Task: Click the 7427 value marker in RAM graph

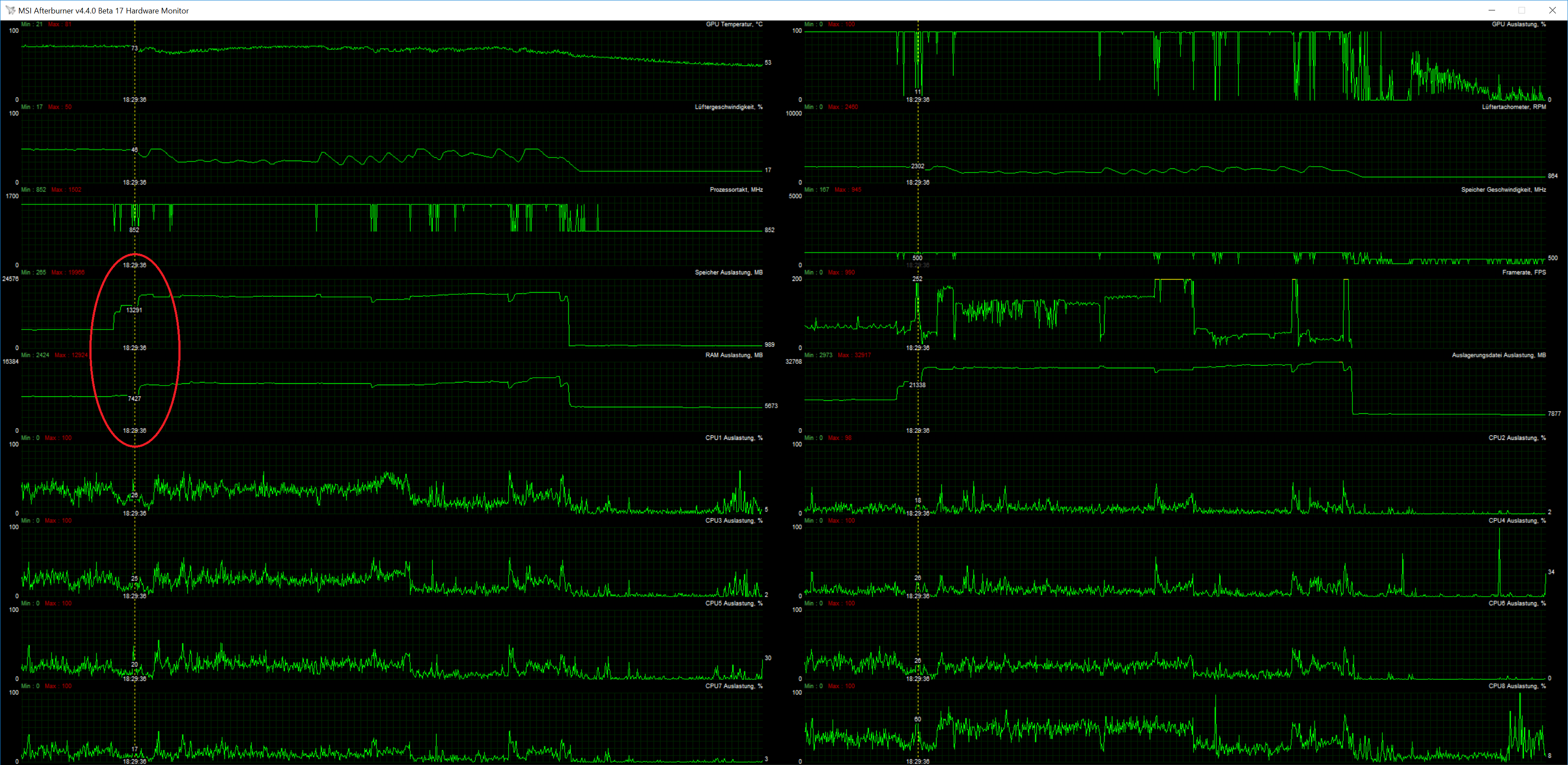Action: [x=135, y=399]
